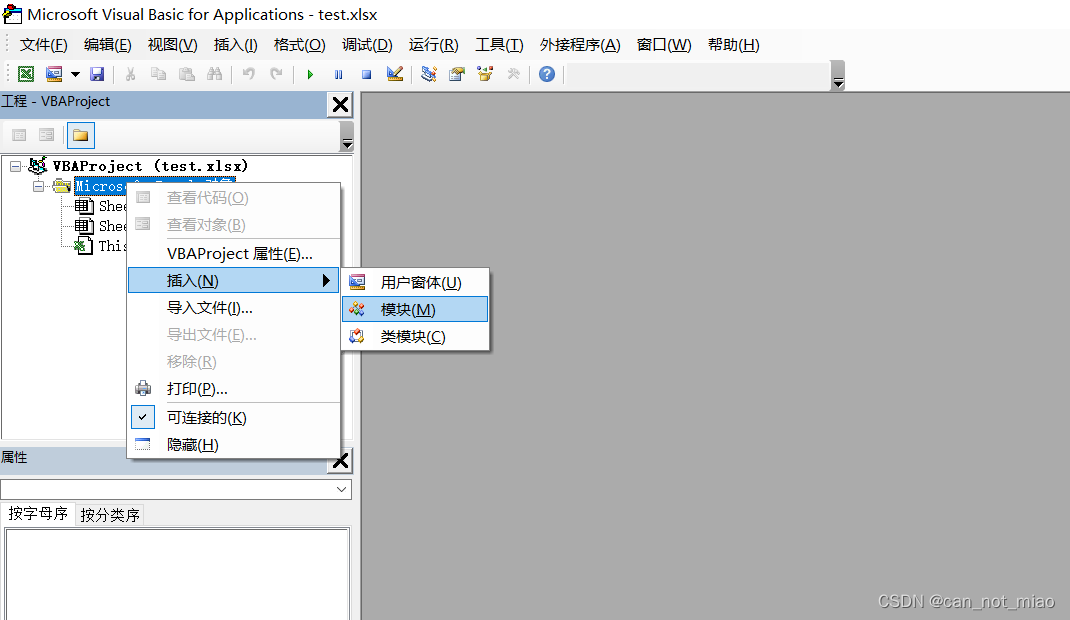Open the 编辑(E) menu
This screenshot has width=1070, height=620.
point(107,45)
